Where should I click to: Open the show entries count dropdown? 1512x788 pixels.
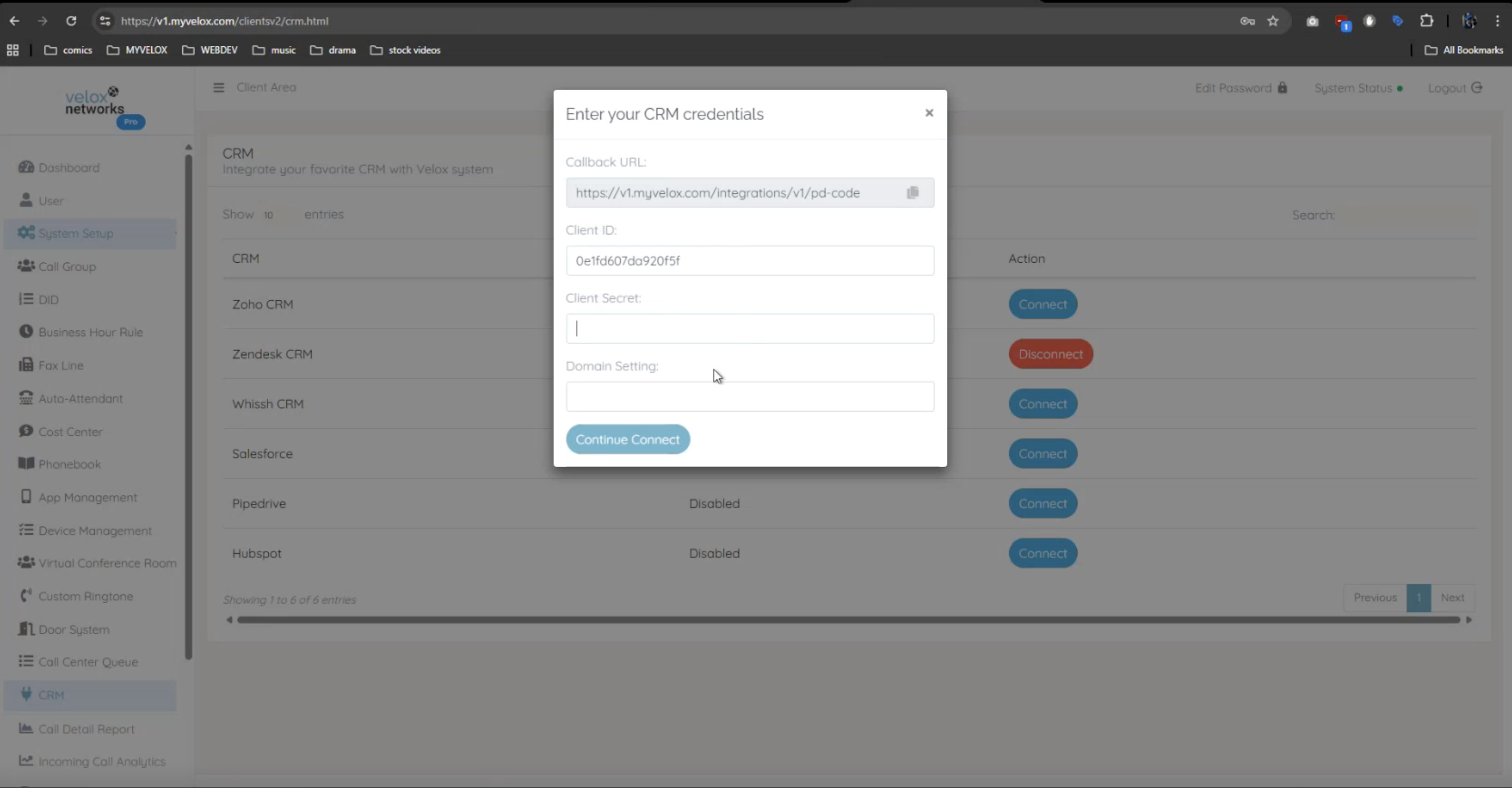[x=276, y=215]
